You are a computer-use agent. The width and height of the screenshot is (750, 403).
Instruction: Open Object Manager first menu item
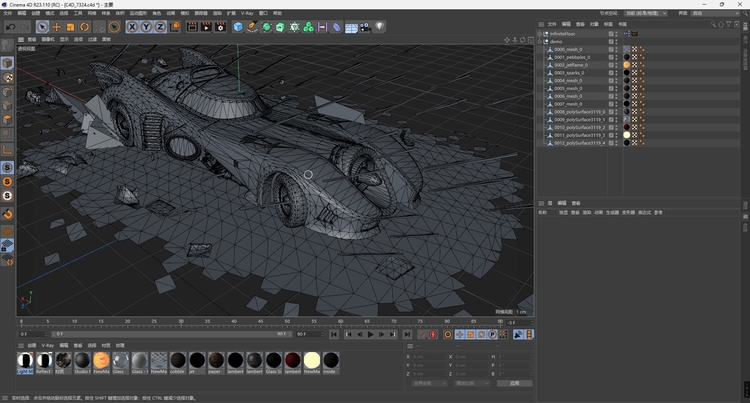(552, 24)
